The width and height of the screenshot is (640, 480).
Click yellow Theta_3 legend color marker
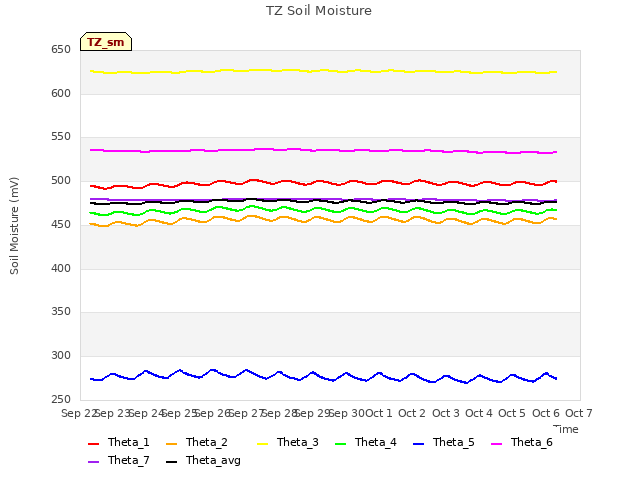262,444
